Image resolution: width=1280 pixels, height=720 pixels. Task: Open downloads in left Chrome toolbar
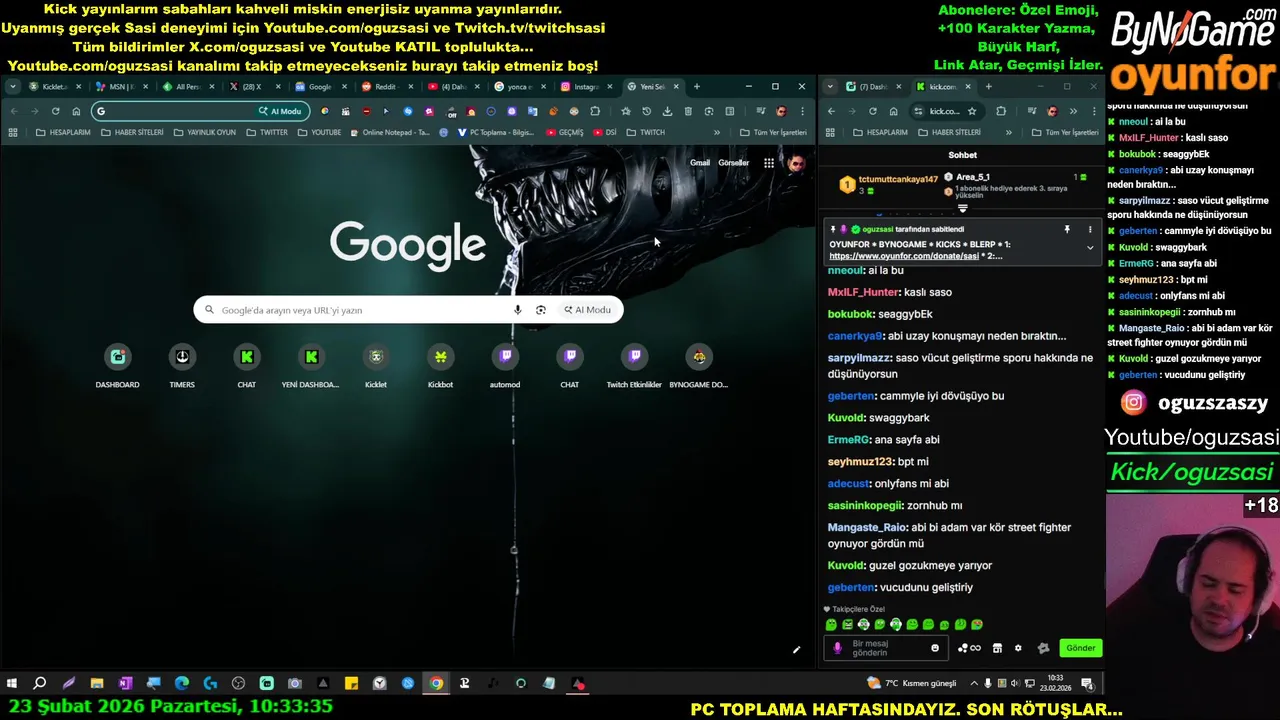[x=667, y=111]
